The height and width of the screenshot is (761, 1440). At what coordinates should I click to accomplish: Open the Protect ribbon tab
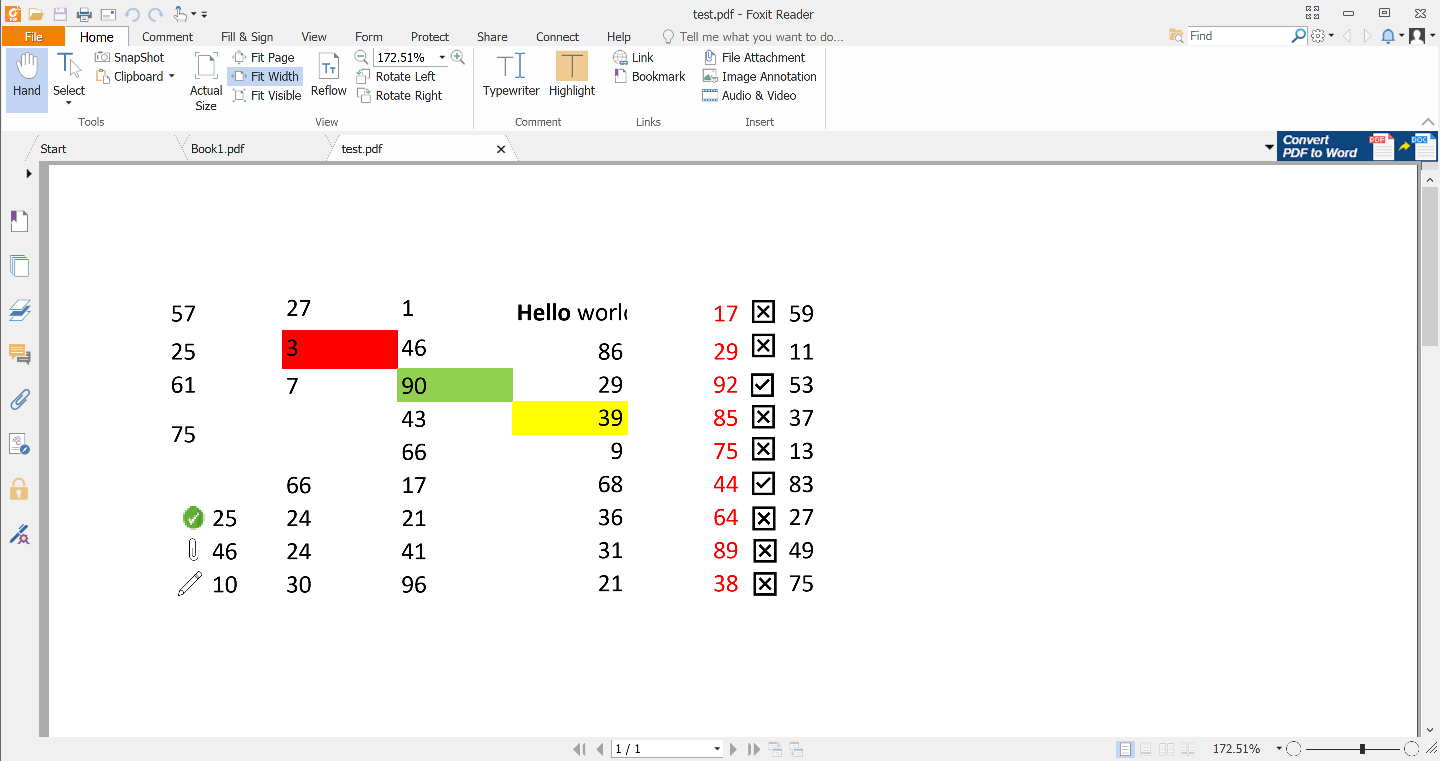tap(429, 37)
